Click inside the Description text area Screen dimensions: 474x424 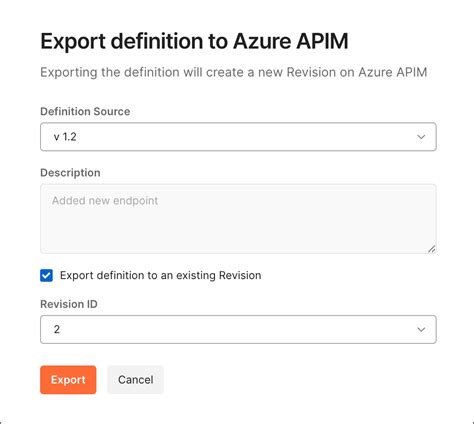click(x=238, y=219)
